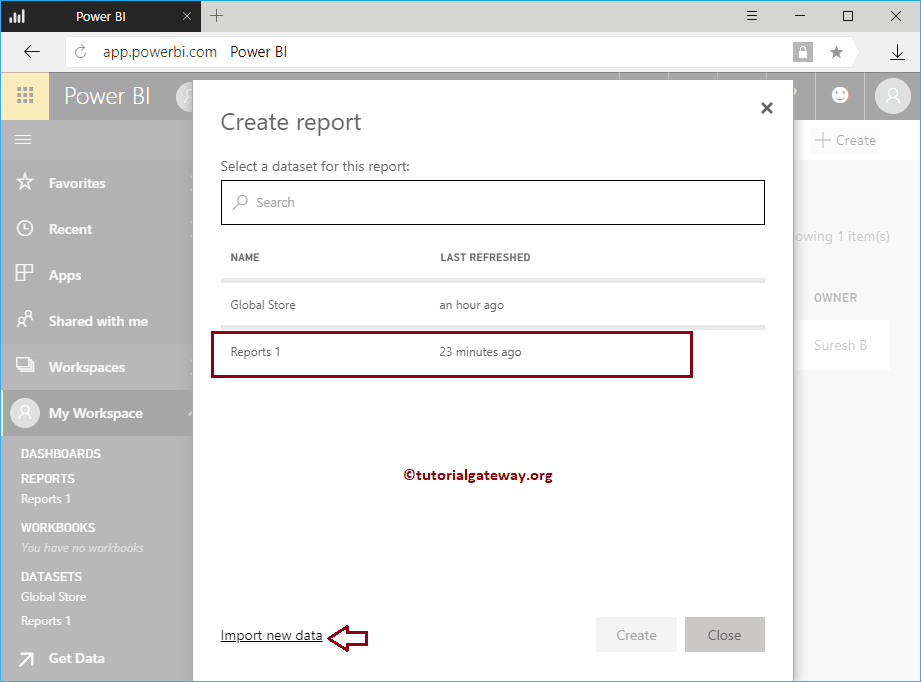Open the Power BI app launcher grid
This screenshot has width=921, height=682.
click(x=25, y=96)
